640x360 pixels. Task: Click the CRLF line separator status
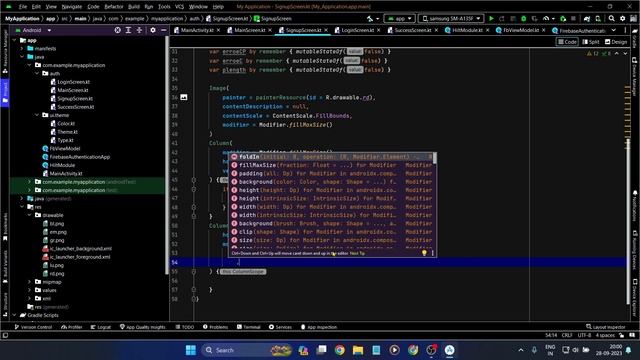pyautogui.click(x=567, y=335)
